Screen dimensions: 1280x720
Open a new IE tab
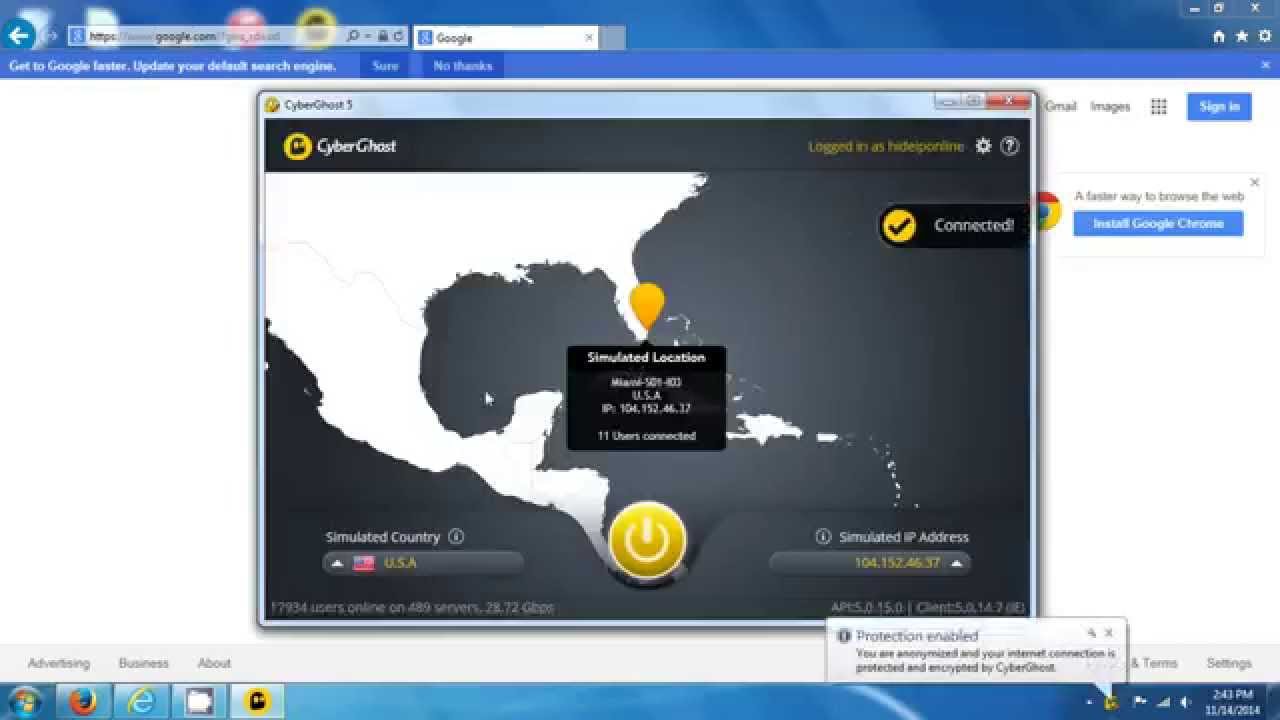(x=613, y=38)
